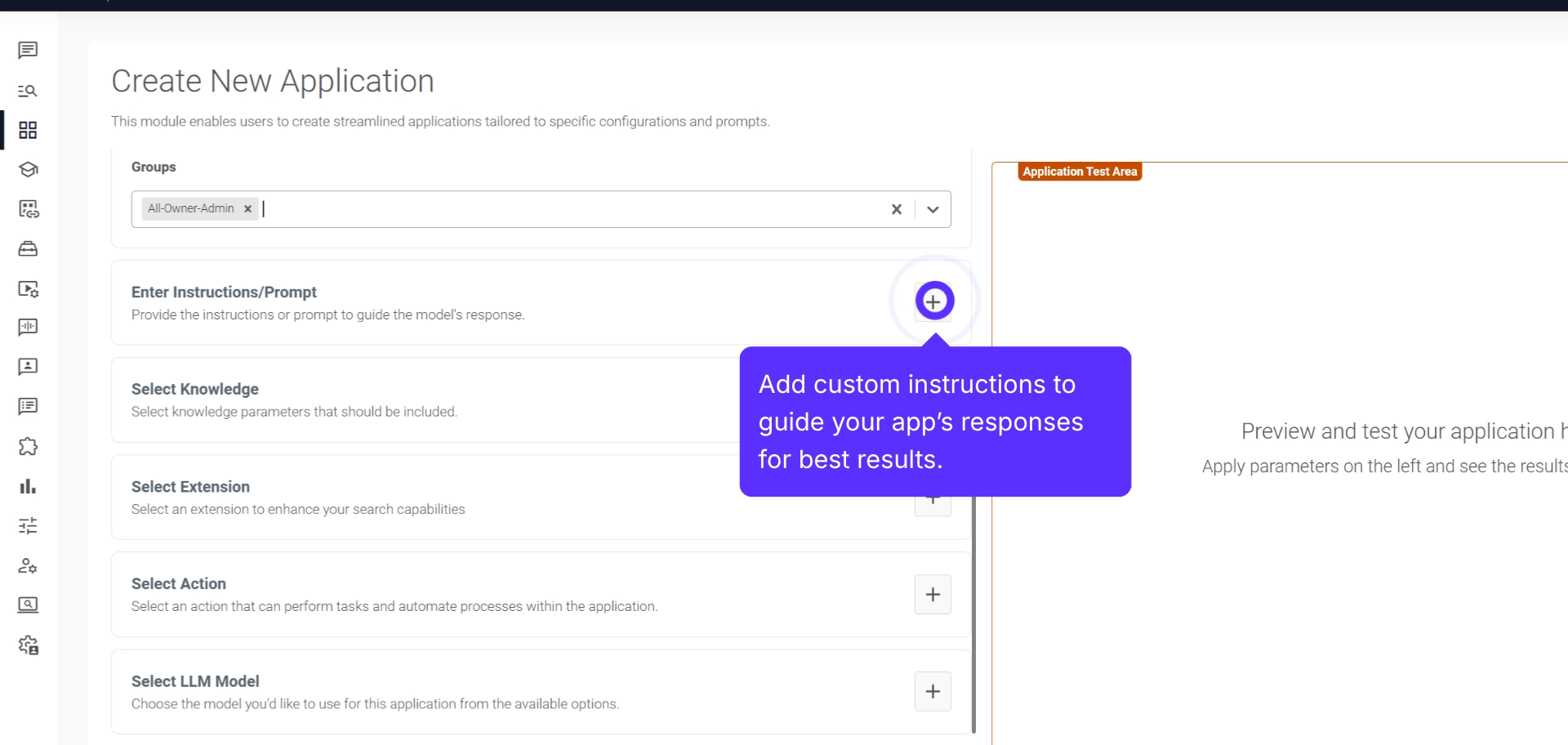Open the knowledge learning icon in sidebar
This screenshot has width=1568, height=745.
tap(28, 169)
